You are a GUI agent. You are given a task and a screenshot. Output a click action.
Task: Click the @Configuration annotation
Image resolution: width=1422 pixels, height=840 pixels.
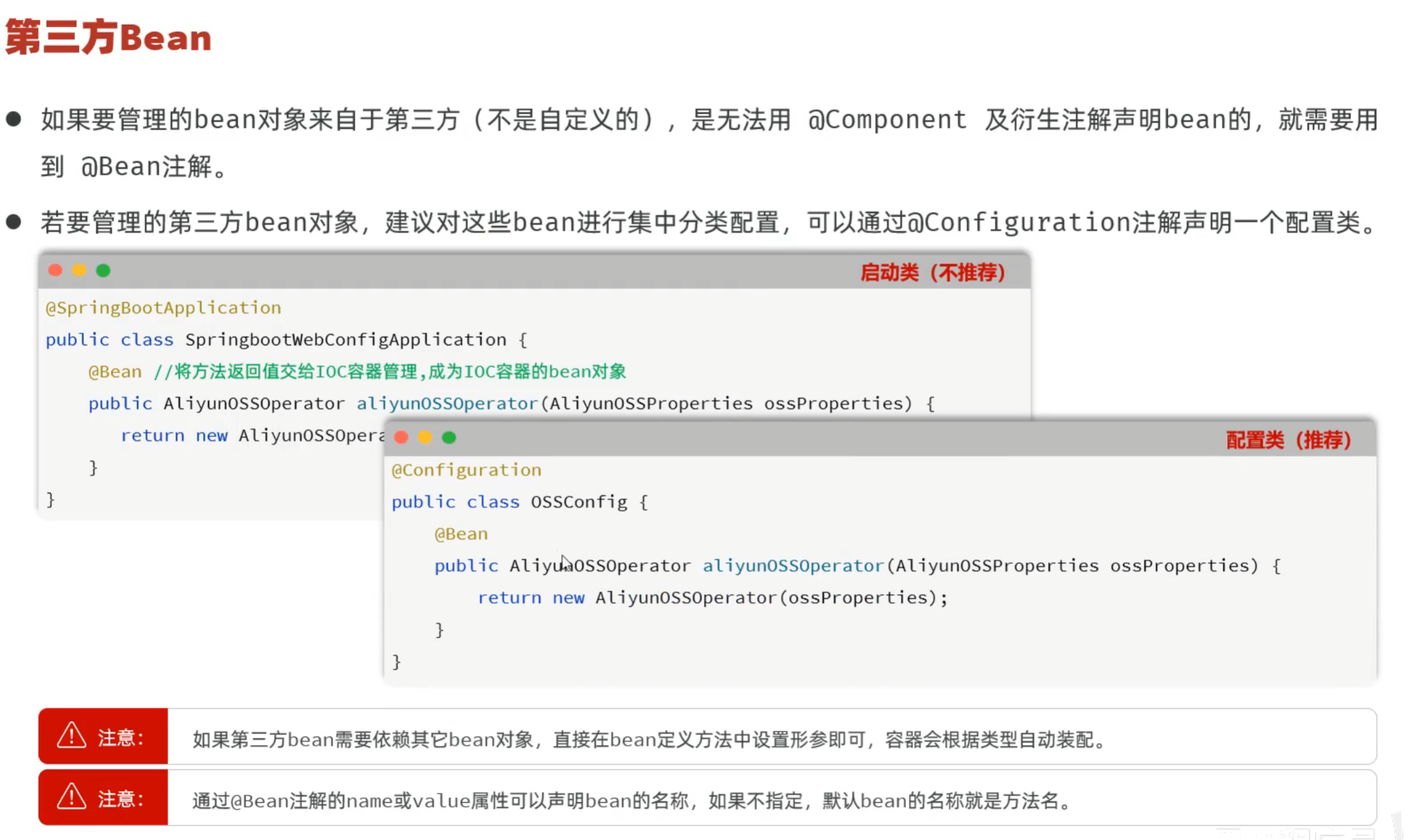click(466, 470)
